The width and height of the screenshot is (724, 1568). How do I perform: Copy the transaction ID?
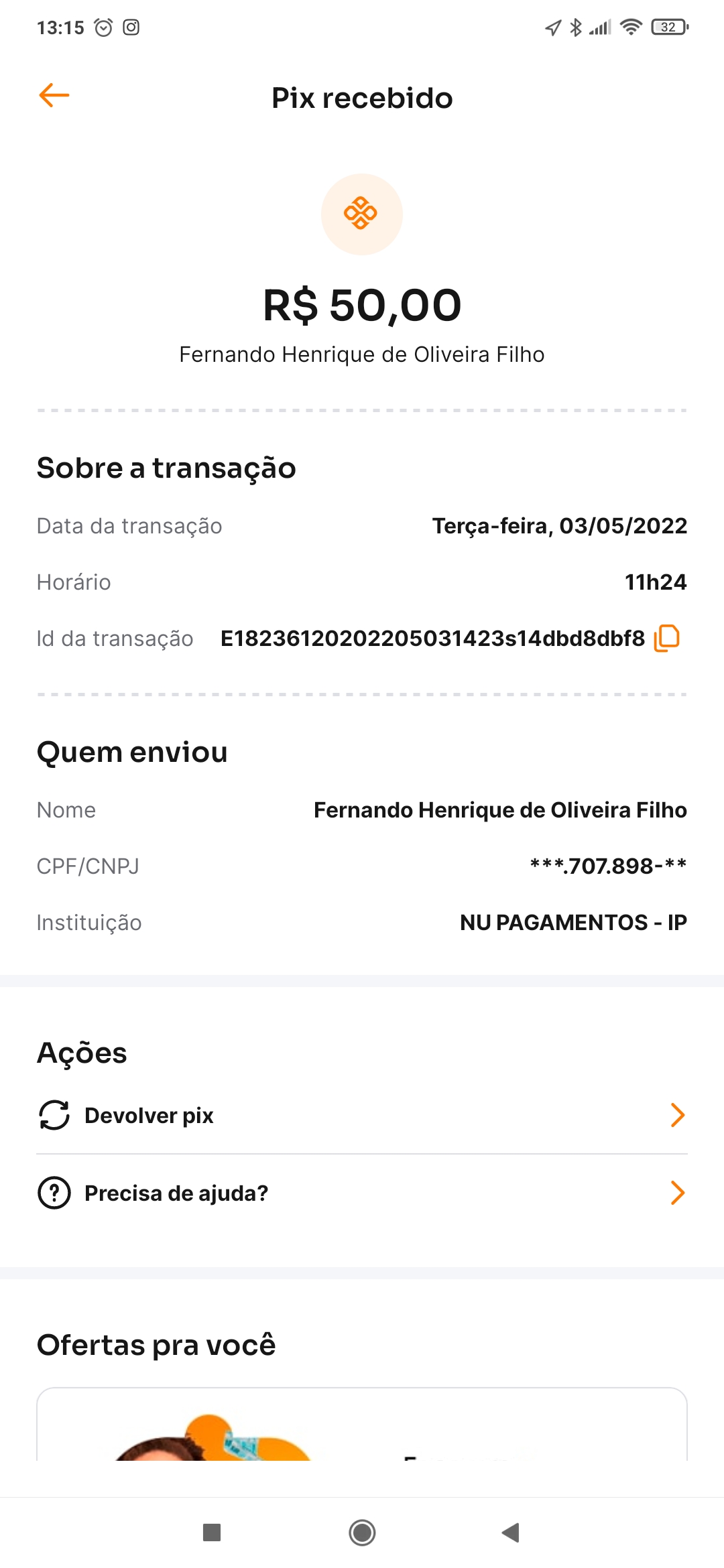click(667, 638)
